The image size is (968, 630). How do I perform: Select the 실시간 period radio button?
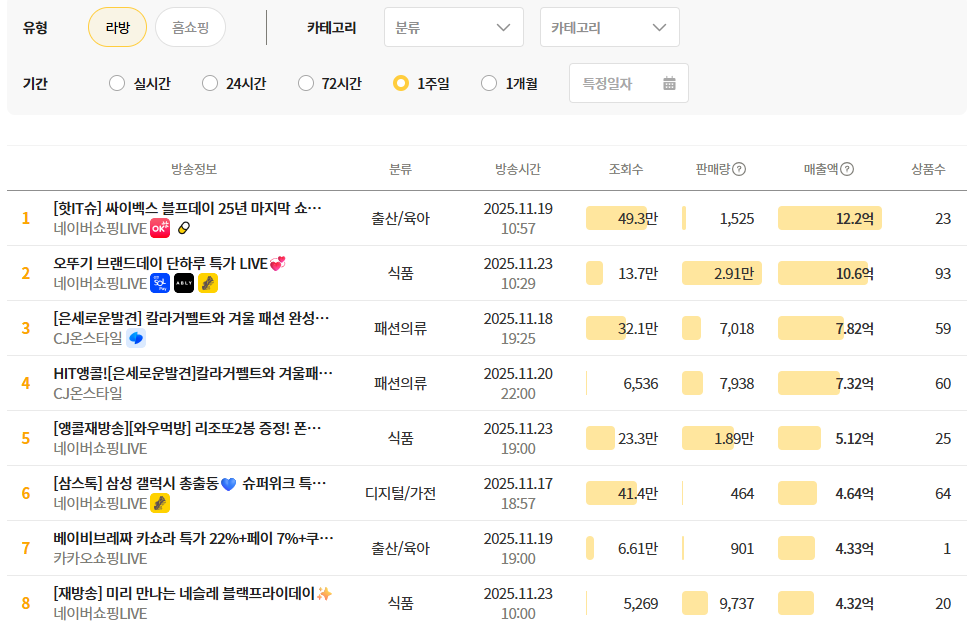point(117,83)
